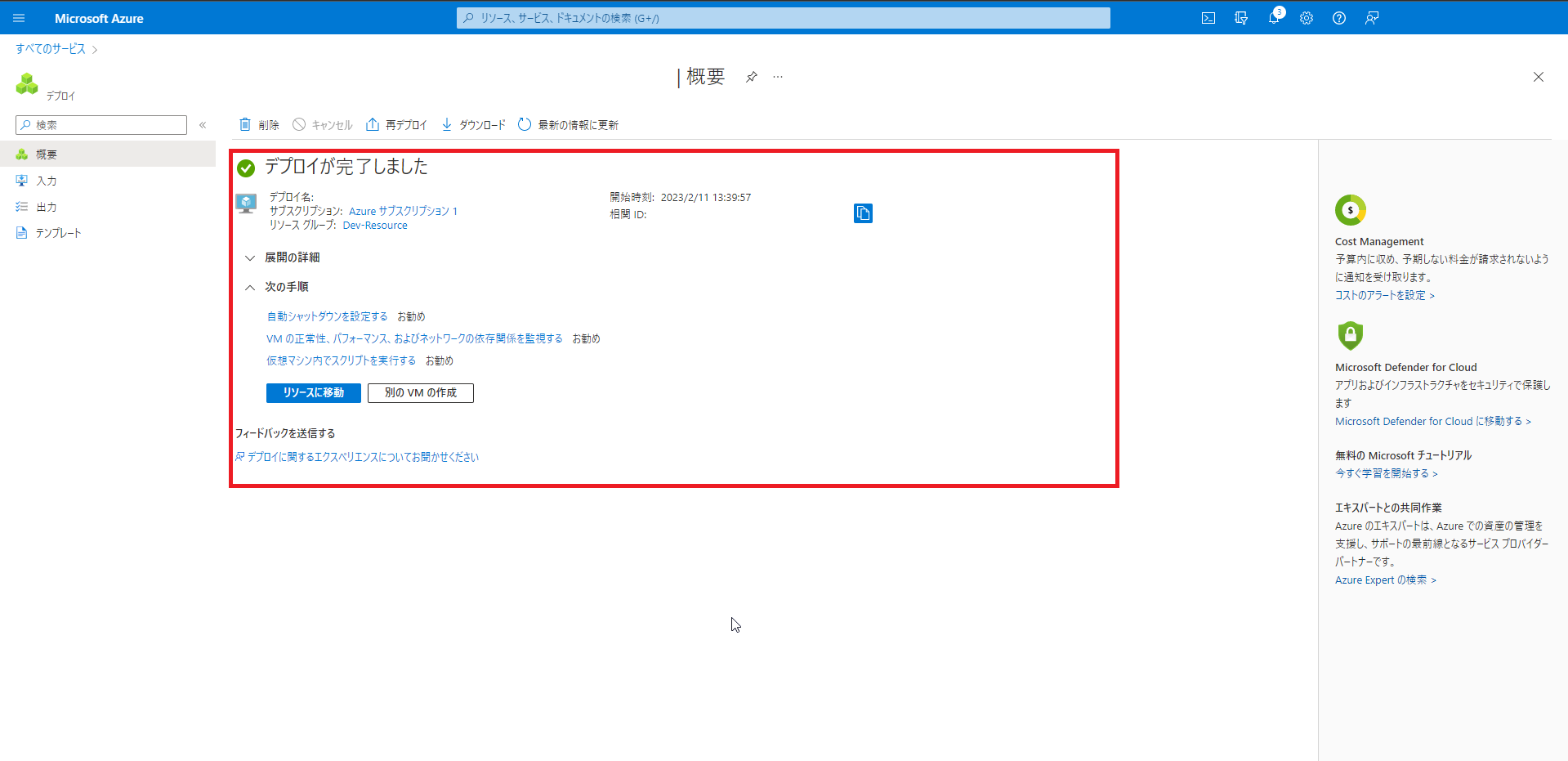Expand the 展開の詳細 section
Screen dimensions: 1568x761
pyautogui.click(x=283, y=257)
